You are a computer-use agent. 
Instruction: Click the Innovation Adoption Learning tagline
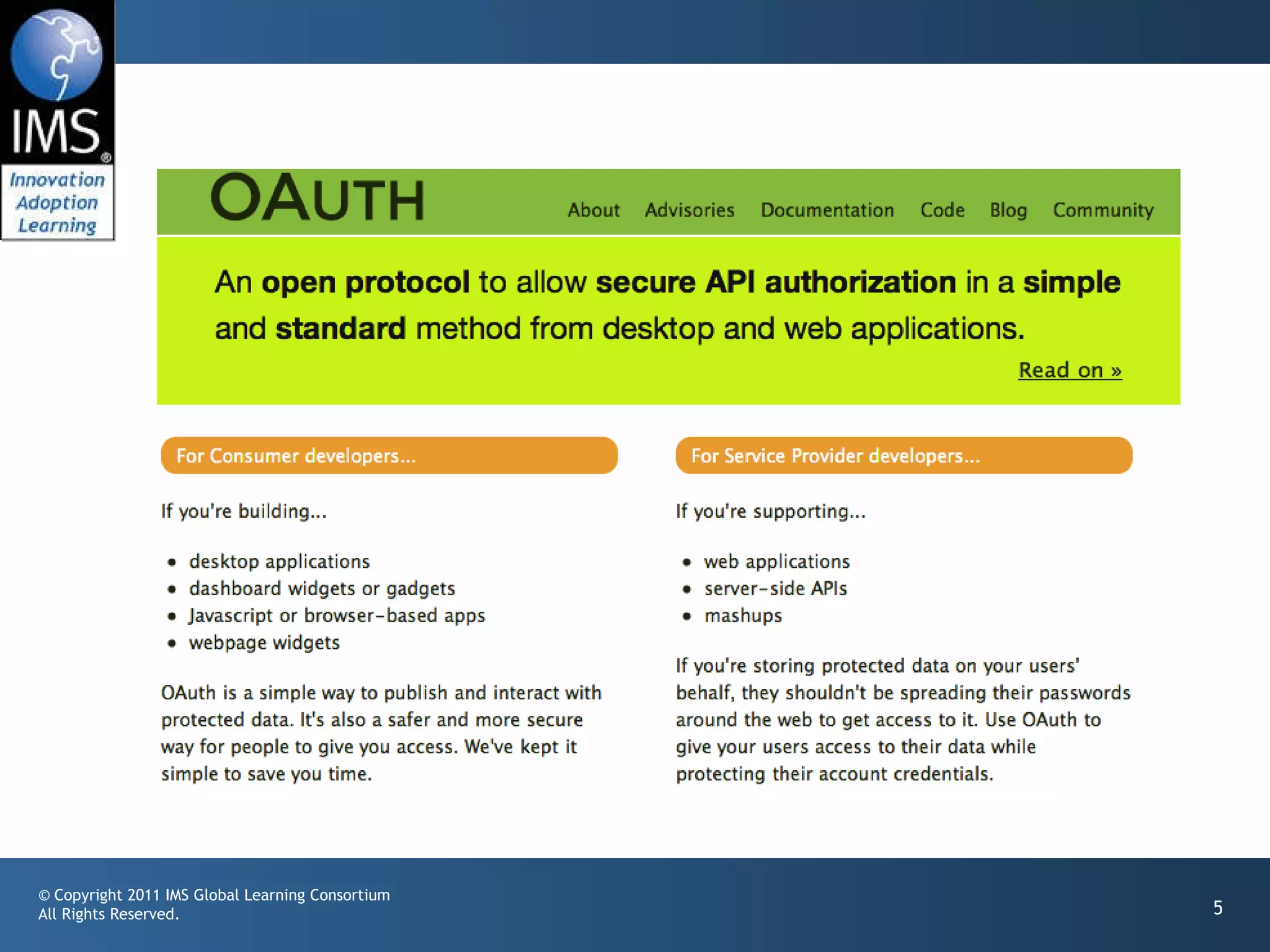coord(57,203)
